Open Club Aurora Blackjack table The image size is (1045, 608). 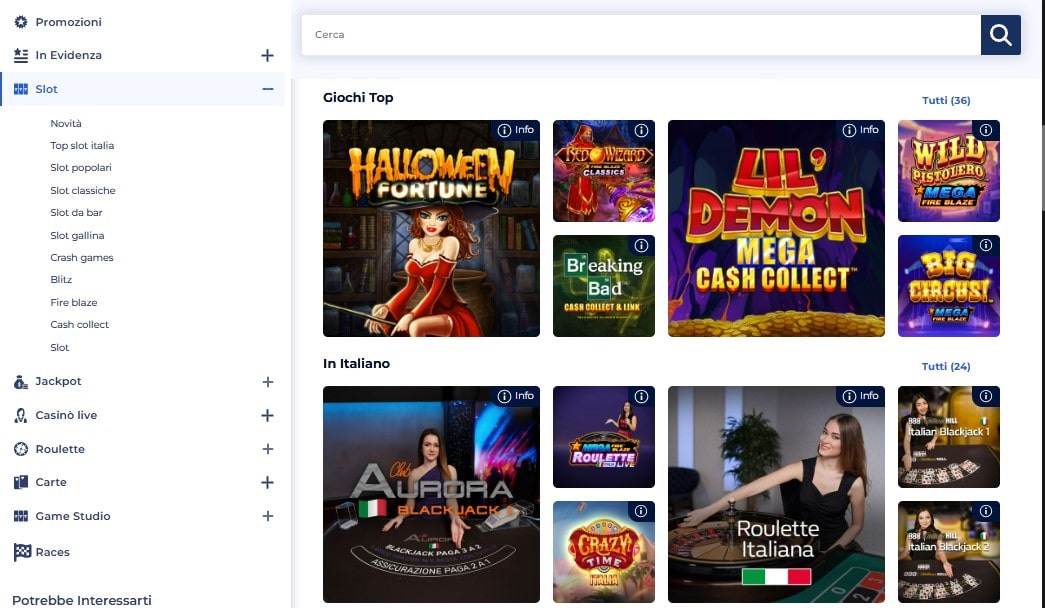pyautogui.click(x=431, y=494)
